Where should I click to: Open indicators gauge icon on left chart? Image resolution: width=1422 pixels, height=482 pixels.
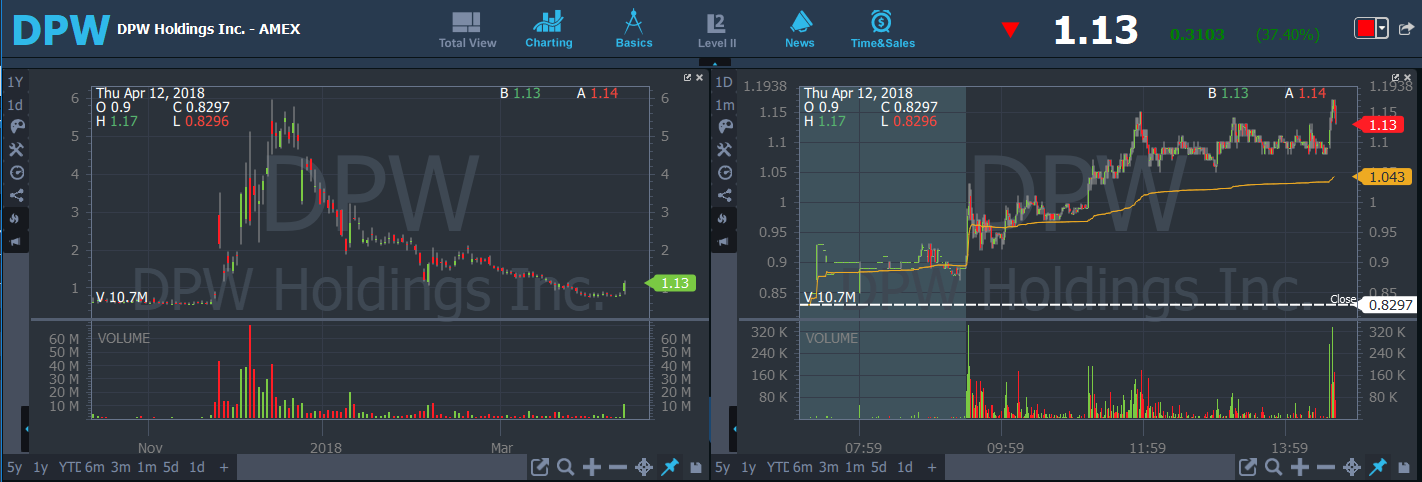point(16,172)
